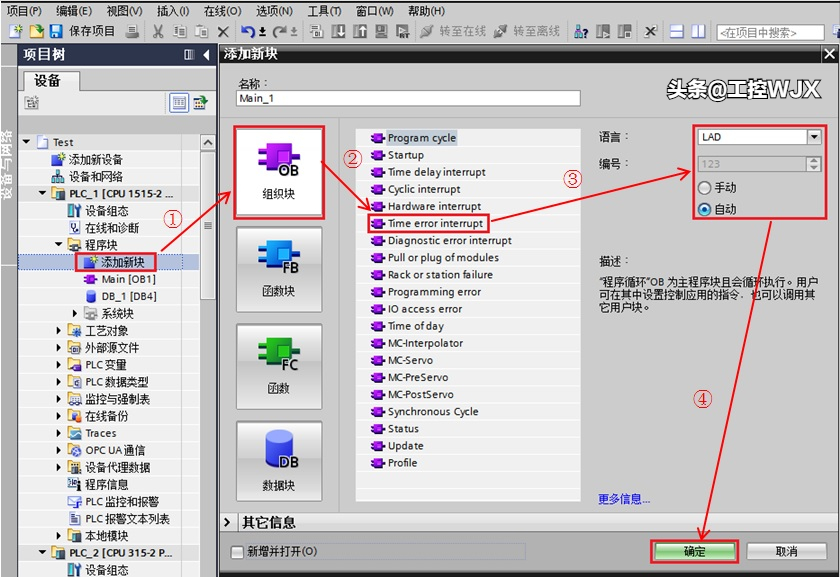Select the manual (手动) numbering radio button

coord(706,188)
